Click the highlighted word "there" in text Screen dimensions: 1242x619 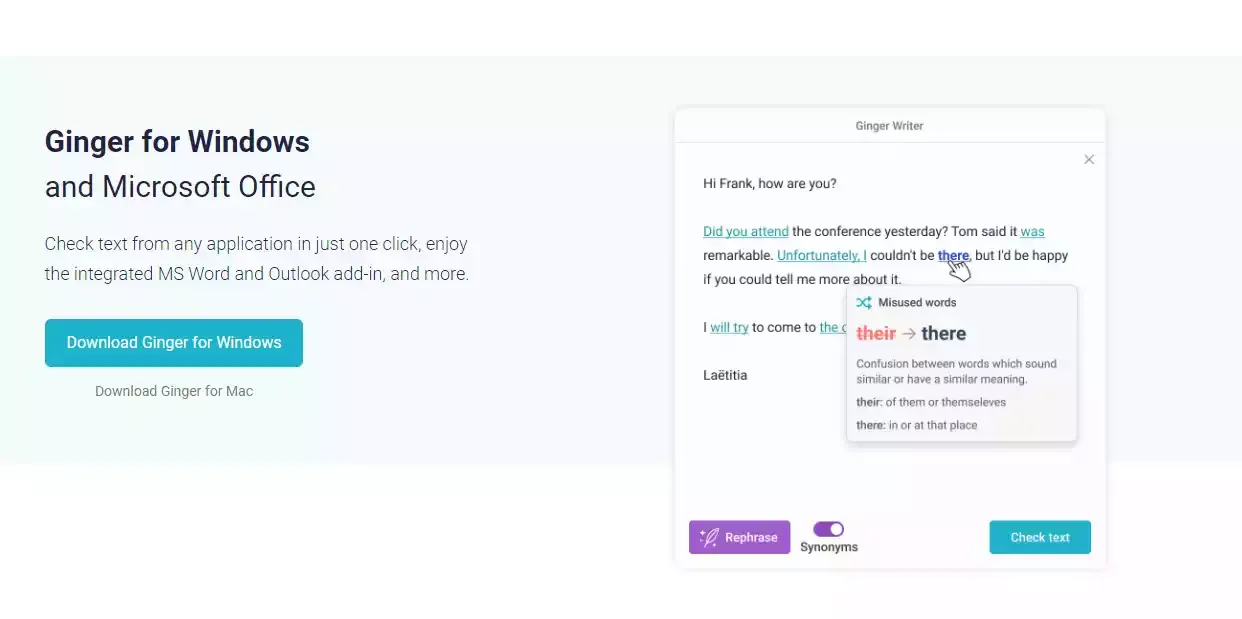[953, 255]
